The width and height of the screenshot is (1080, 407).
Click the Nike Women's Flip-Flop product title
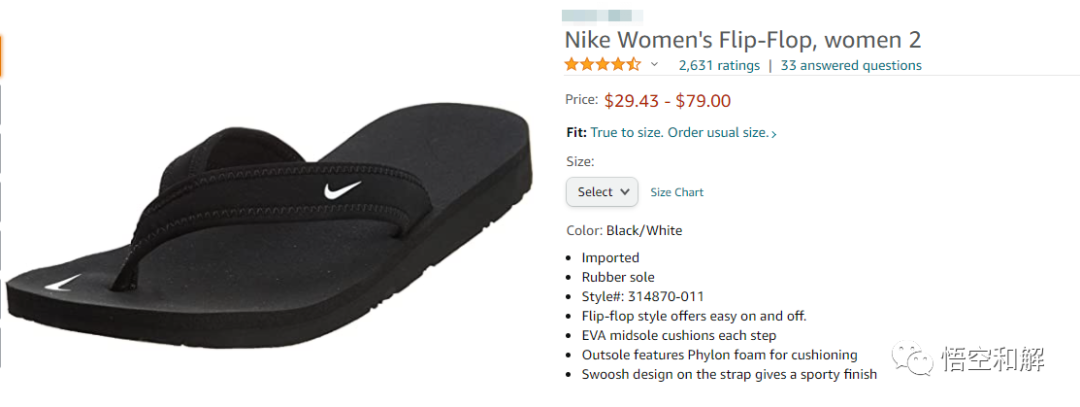point(742,40)
